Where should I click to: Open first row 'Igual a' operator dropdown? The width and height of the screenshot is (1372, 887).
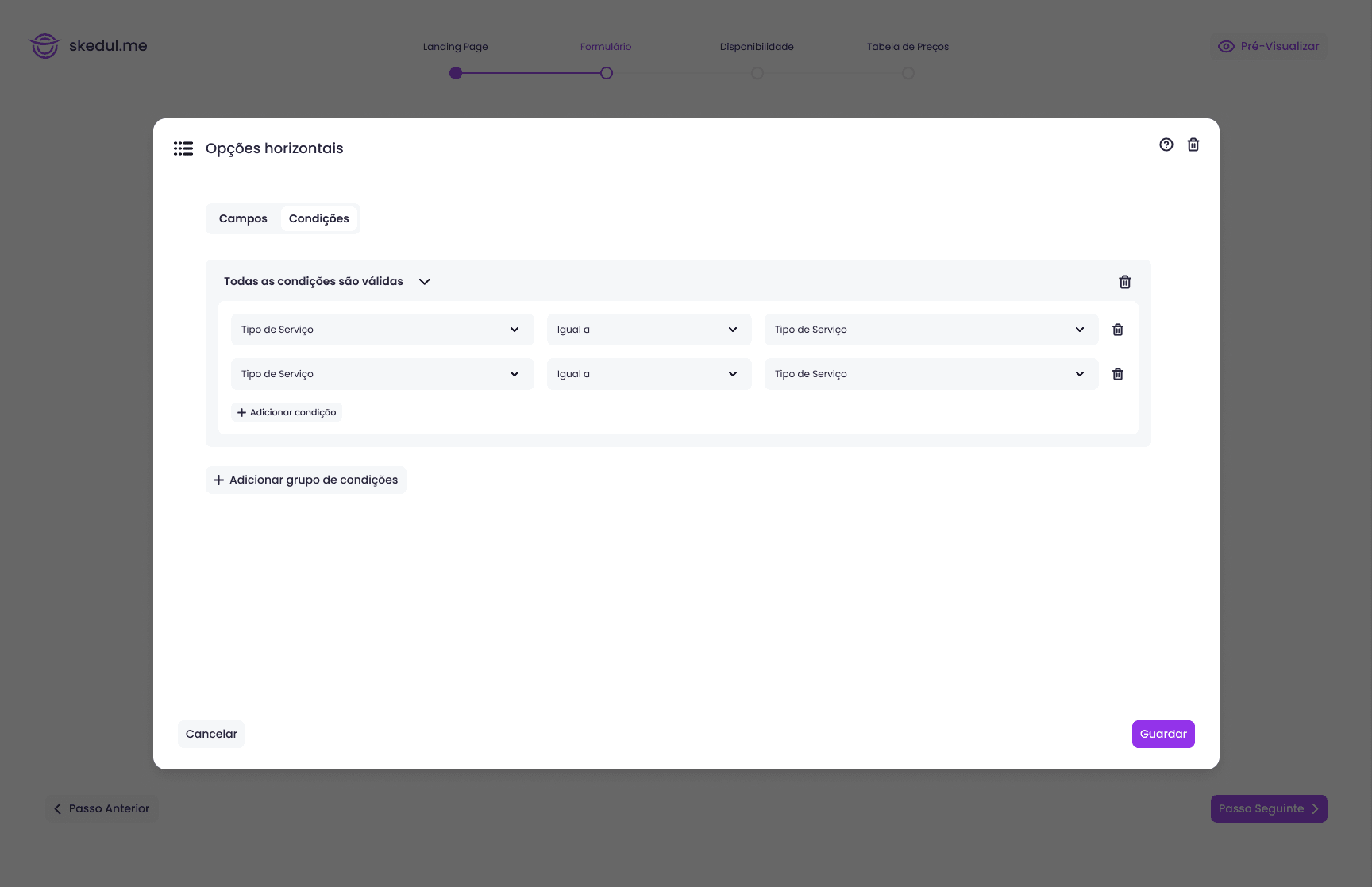(649, 330)
